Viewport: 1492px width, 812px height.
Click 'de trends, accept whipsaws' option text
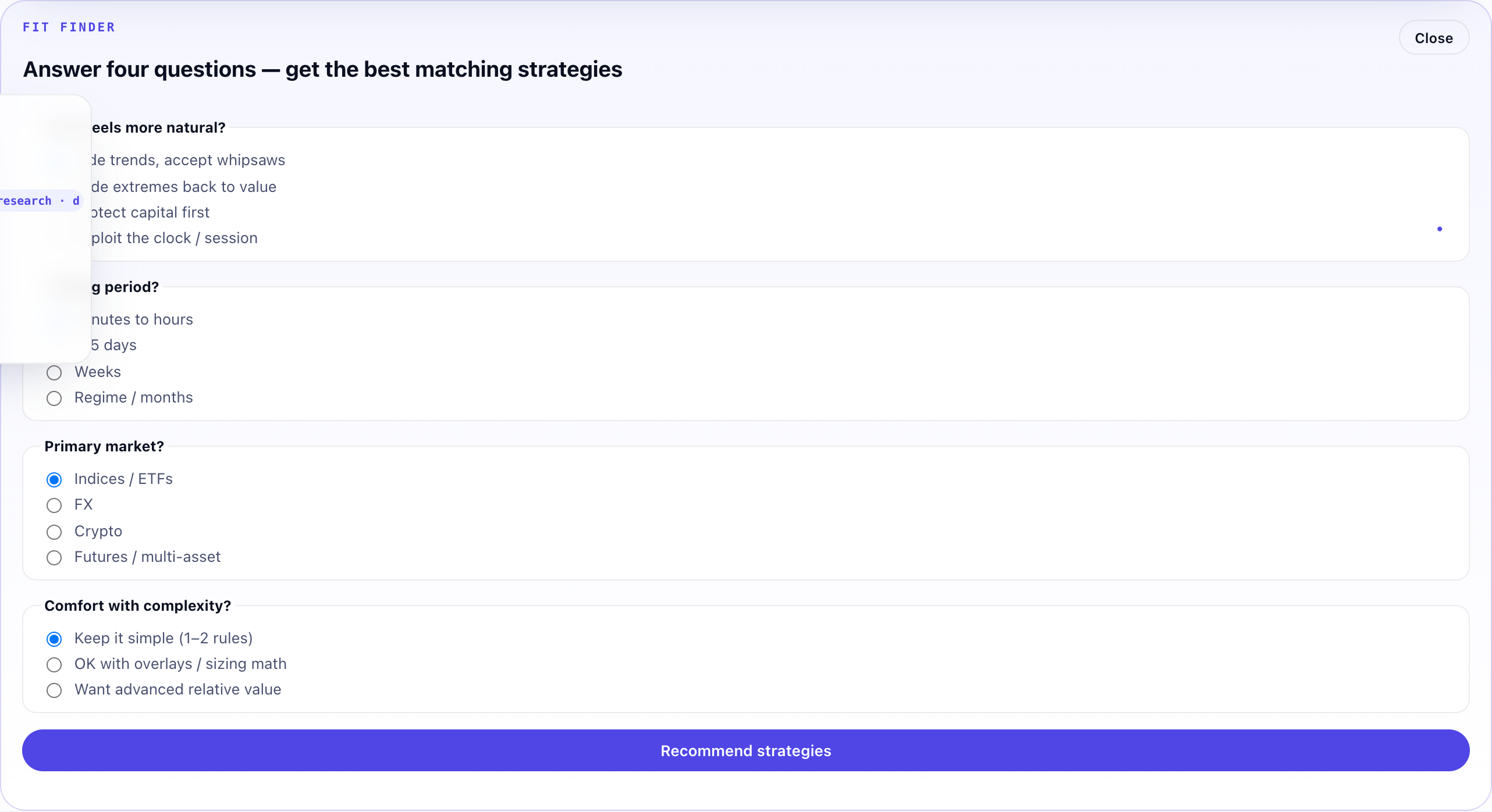188,160
